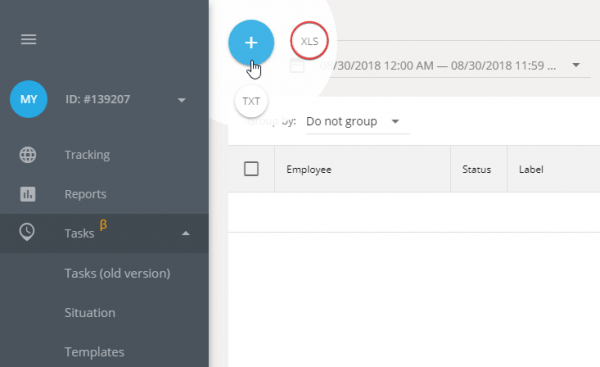The image size is (600, 367).
Task: Click the MY account avatar
Action: [29, 99]
